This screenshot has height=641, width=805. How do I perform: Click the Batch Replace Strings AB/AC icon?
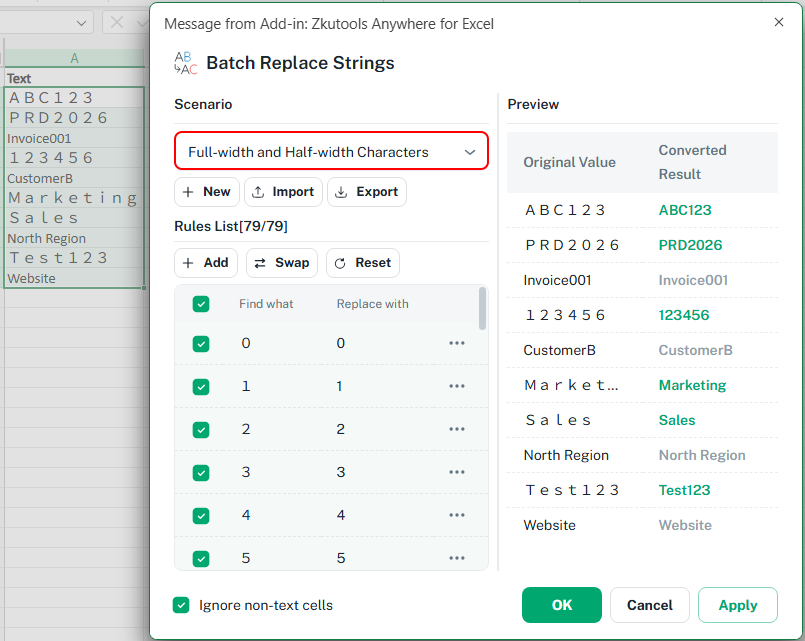(x=185, y=63)
